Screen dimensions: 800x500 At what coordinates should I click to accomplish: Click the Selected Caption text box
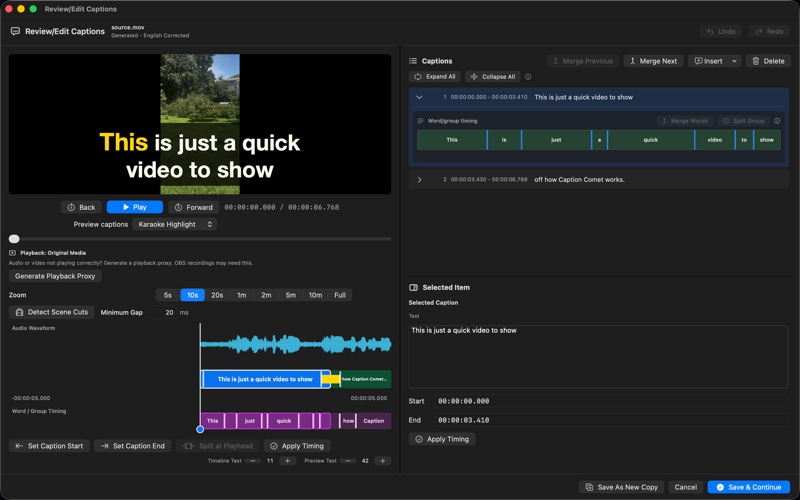coord(598,356)
